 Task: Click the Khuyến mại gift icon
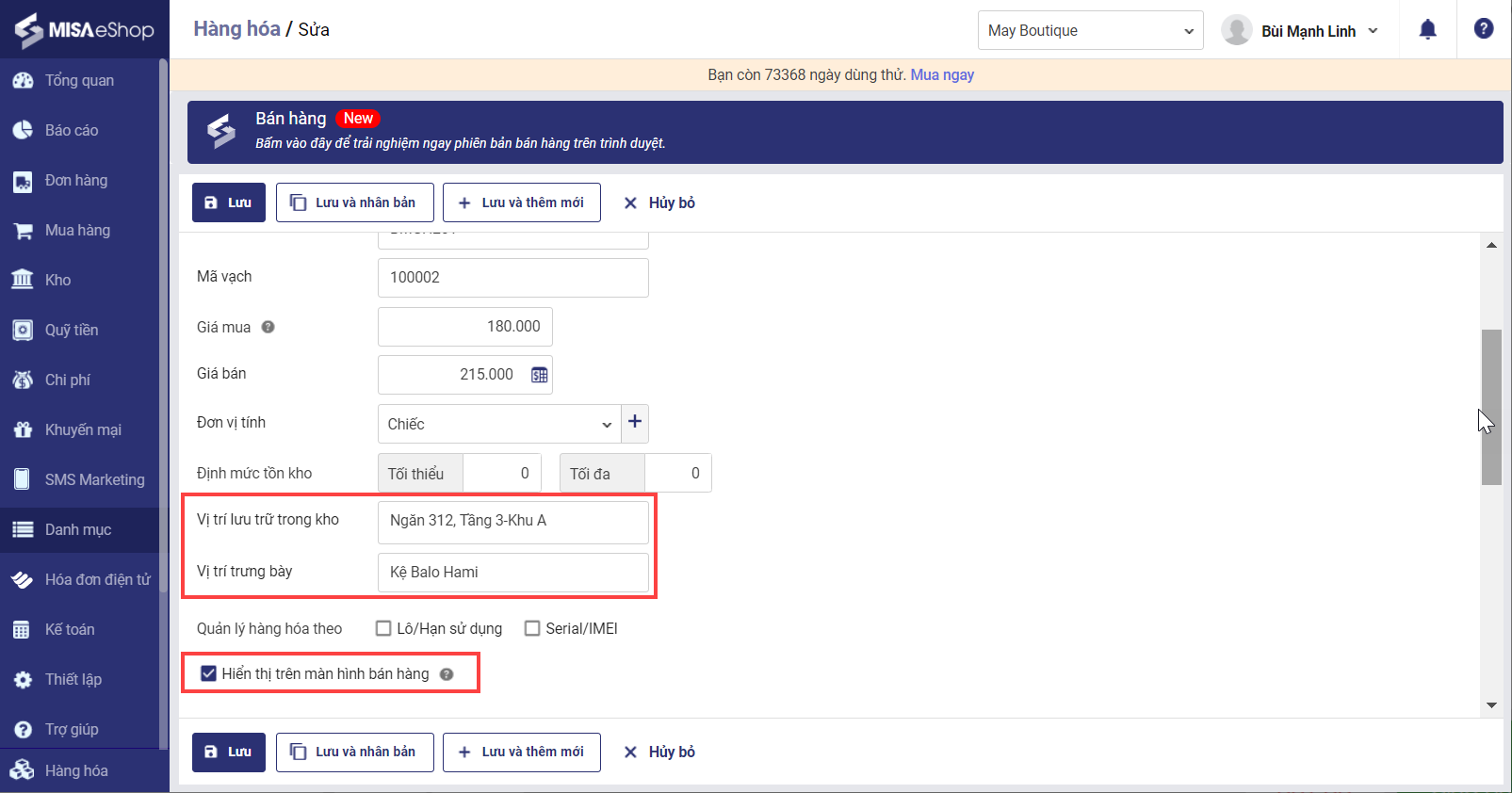pos(23,429)
